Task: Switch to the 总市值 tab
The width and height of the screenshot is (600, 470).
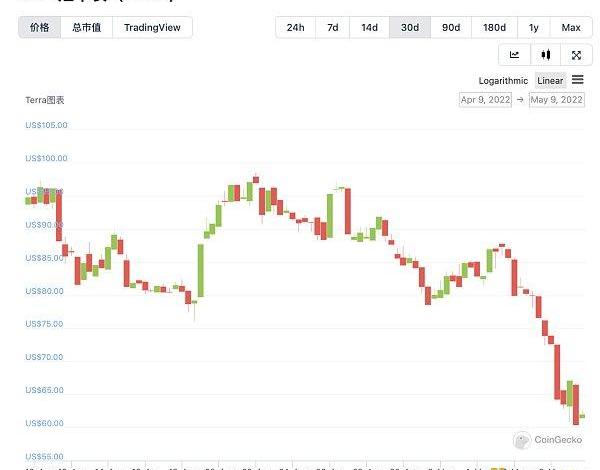Action: click(x=87, y=27)
